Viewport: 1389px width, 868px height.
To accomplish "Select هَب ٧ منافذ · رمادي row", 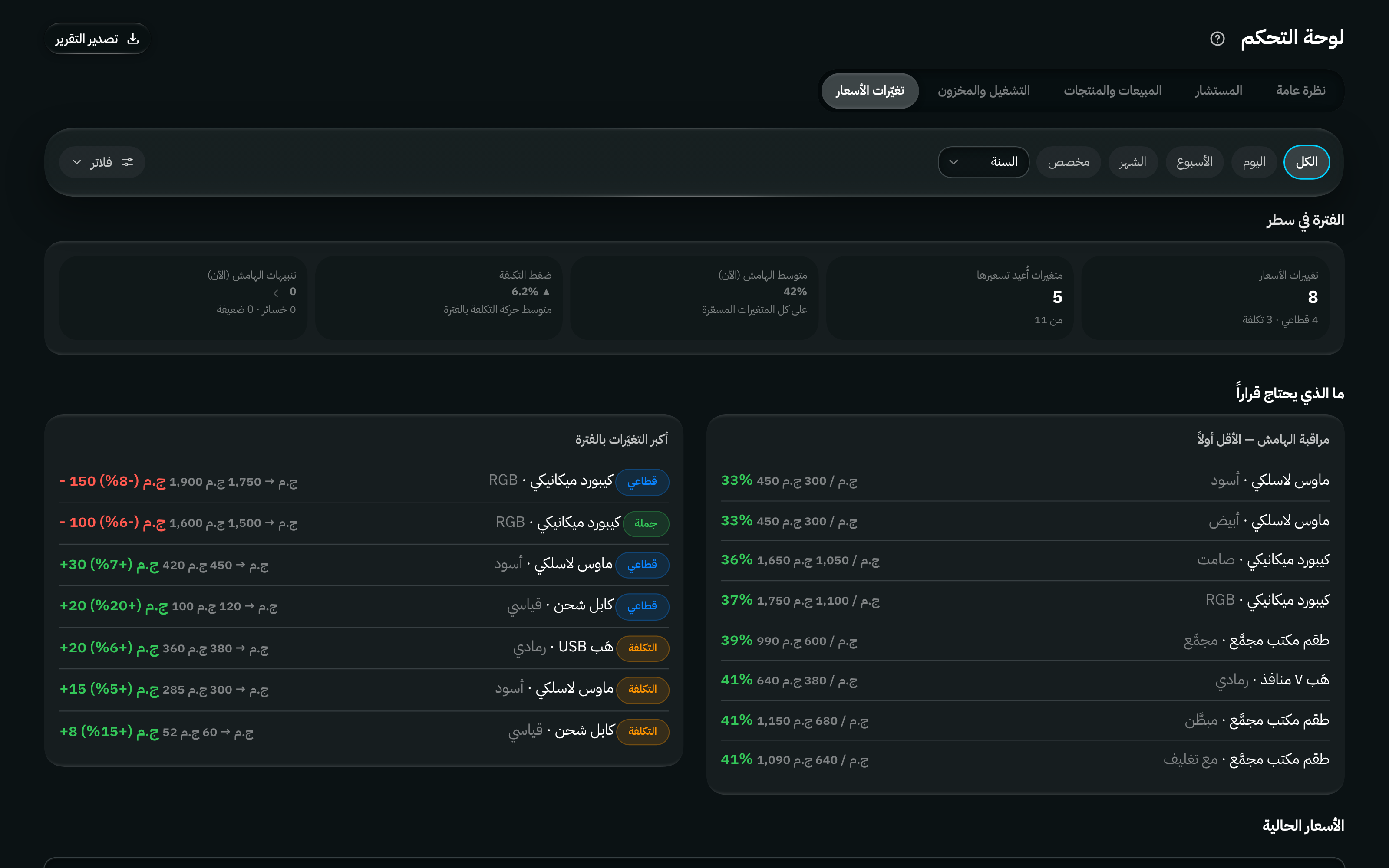I will (x=1025, y=680).
